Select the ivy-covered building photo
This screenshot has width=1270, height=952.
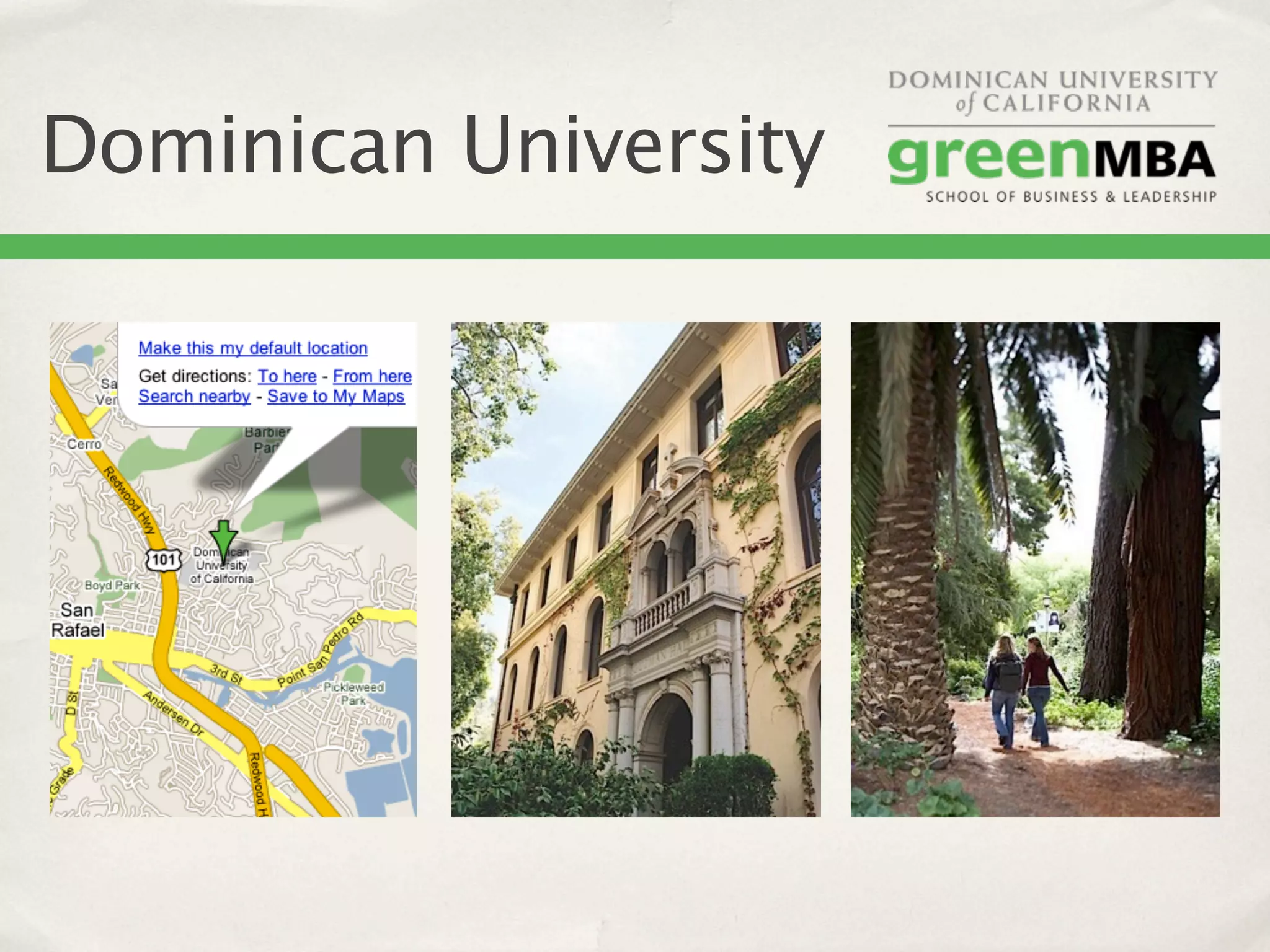(x=636, y=569)
